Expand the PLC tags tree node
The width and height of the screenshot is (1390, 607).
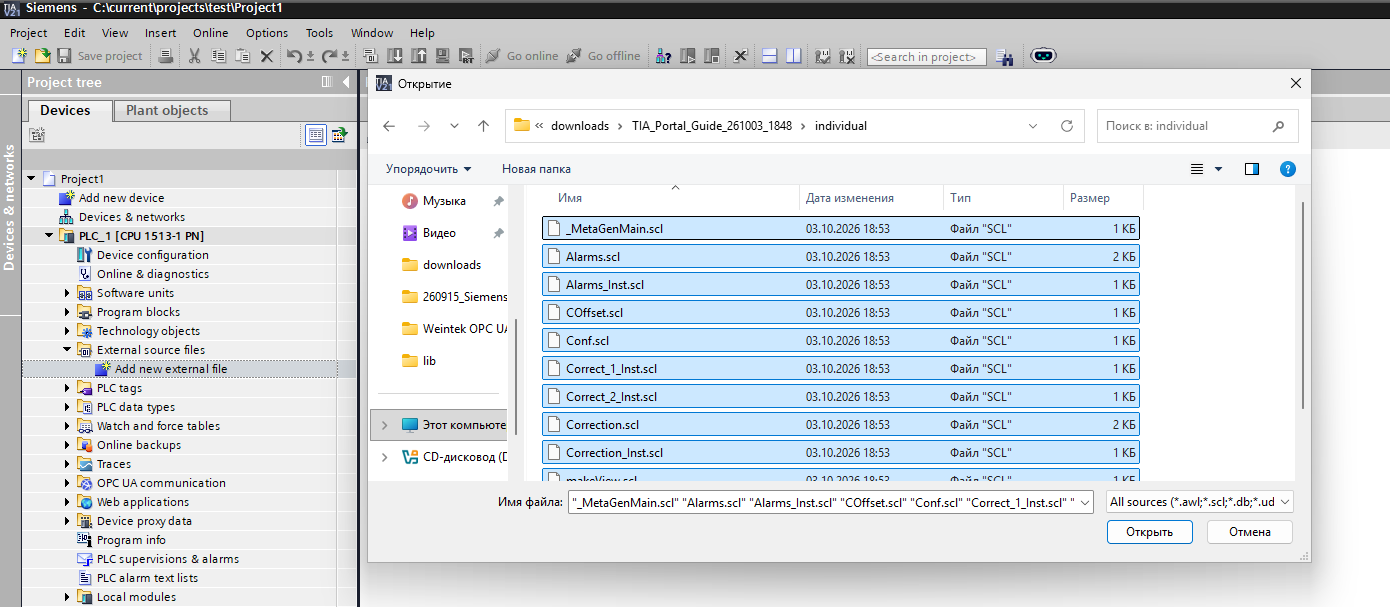tap(68, 388)
